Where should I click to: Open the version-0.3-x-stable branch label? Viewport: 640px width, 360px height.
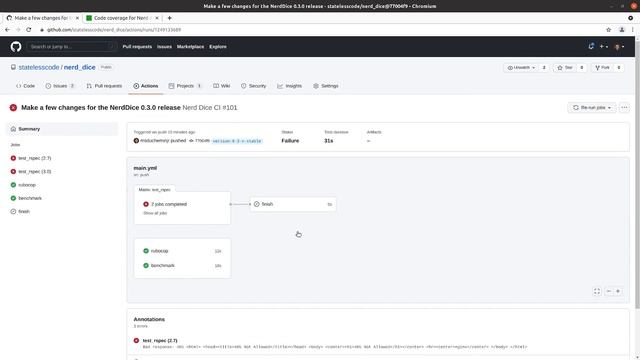[237, 141]
